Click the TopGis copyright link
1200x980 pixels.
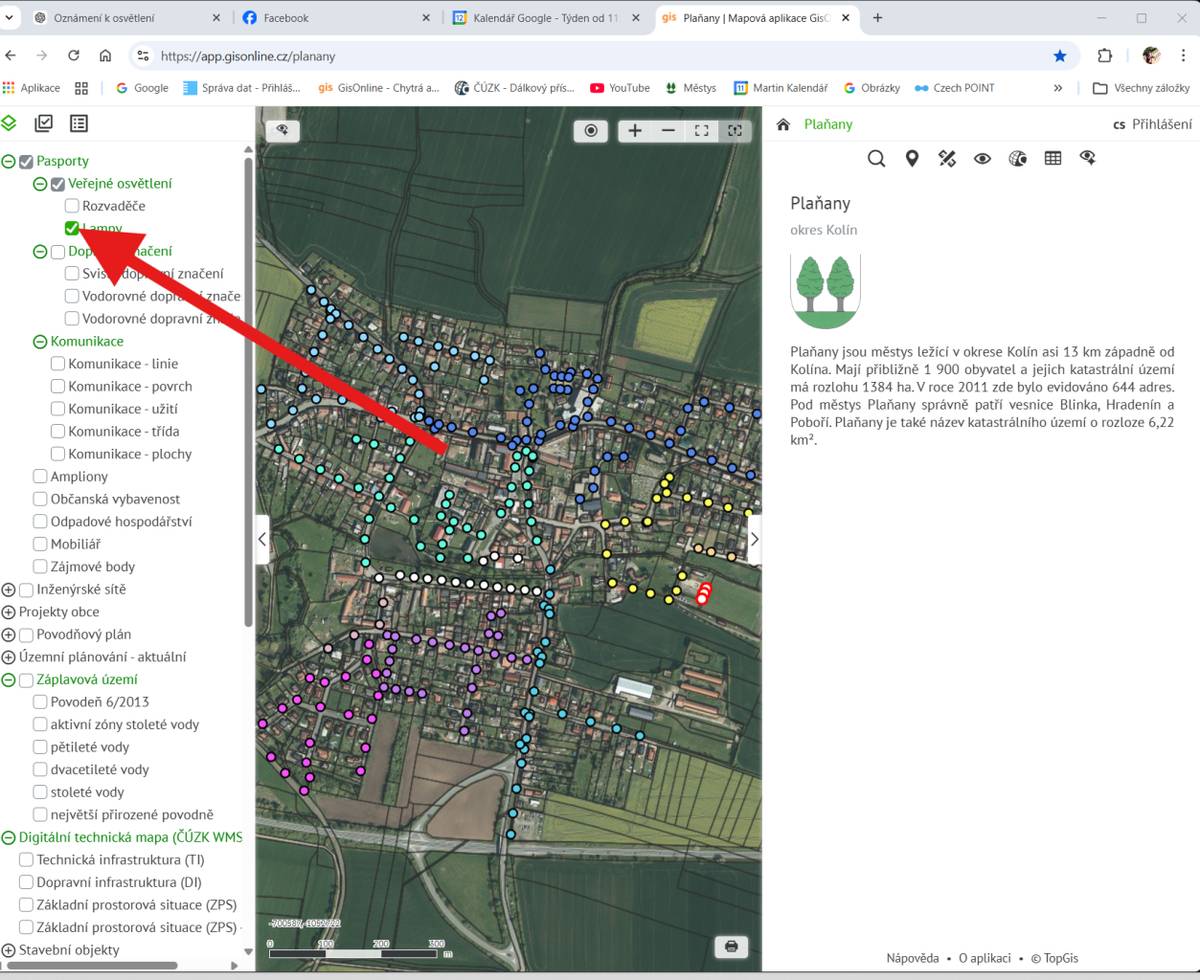[x=1054, y=958]
